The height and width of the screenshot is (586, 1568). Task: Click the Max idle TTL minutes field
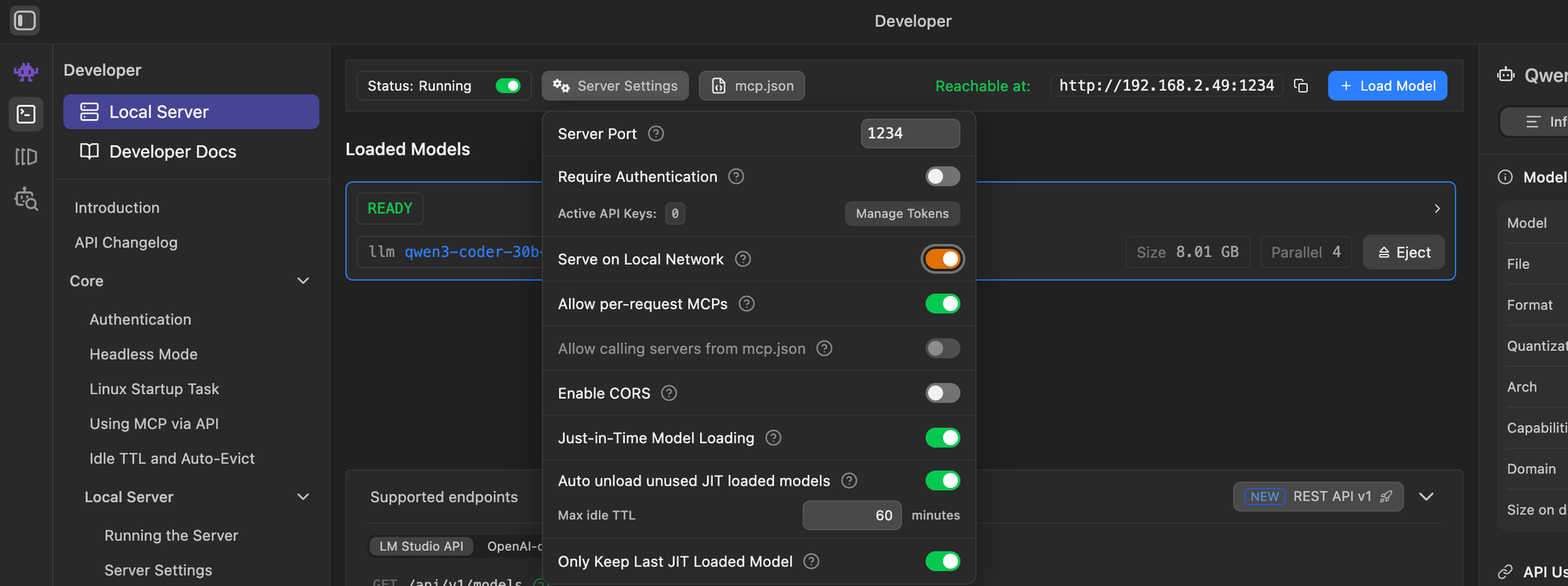[x=851, y=515]
